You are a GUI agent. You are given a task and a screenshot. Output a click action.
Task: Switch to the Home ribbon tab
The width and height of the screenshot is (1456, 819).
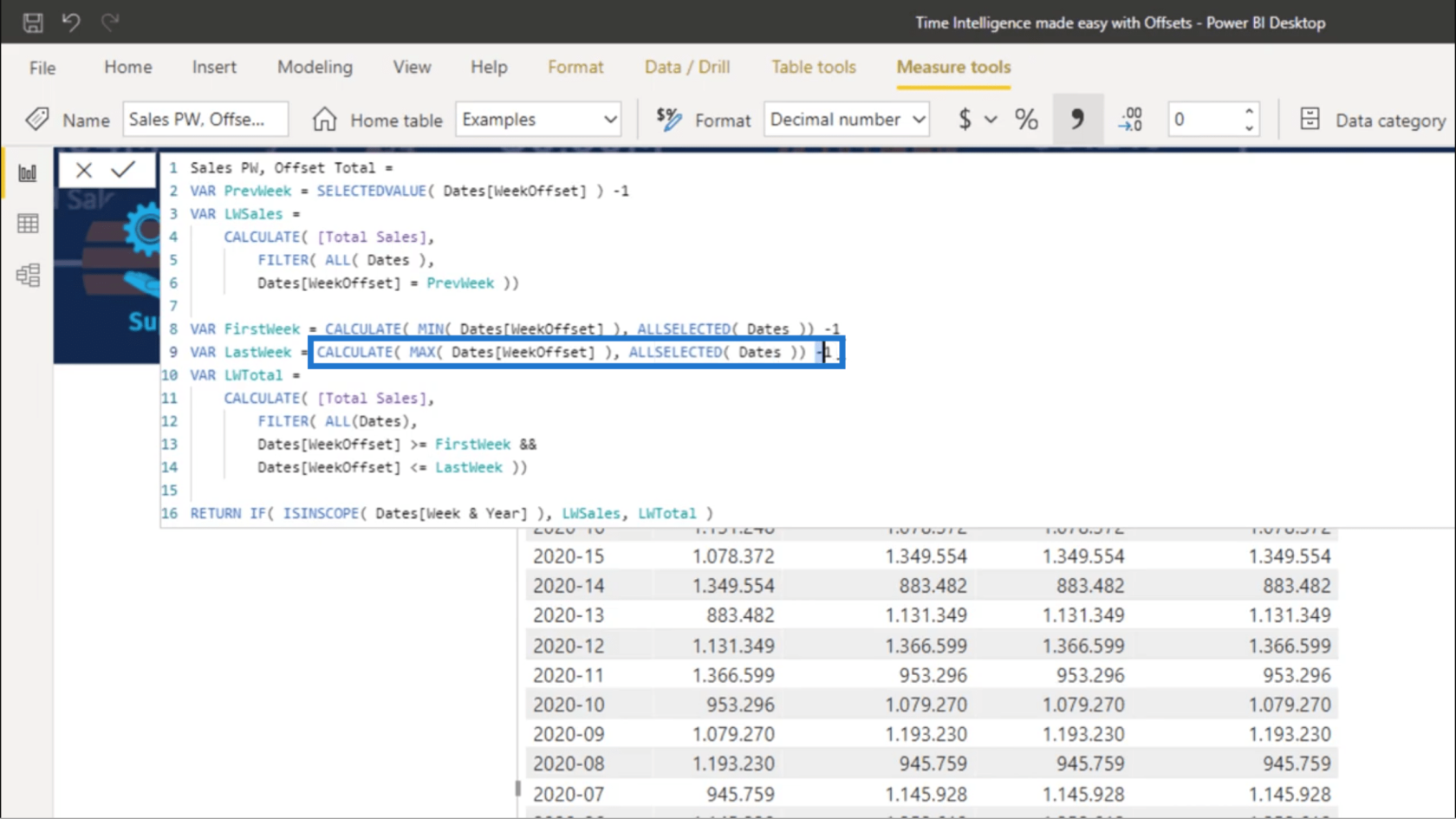point(128,67)
